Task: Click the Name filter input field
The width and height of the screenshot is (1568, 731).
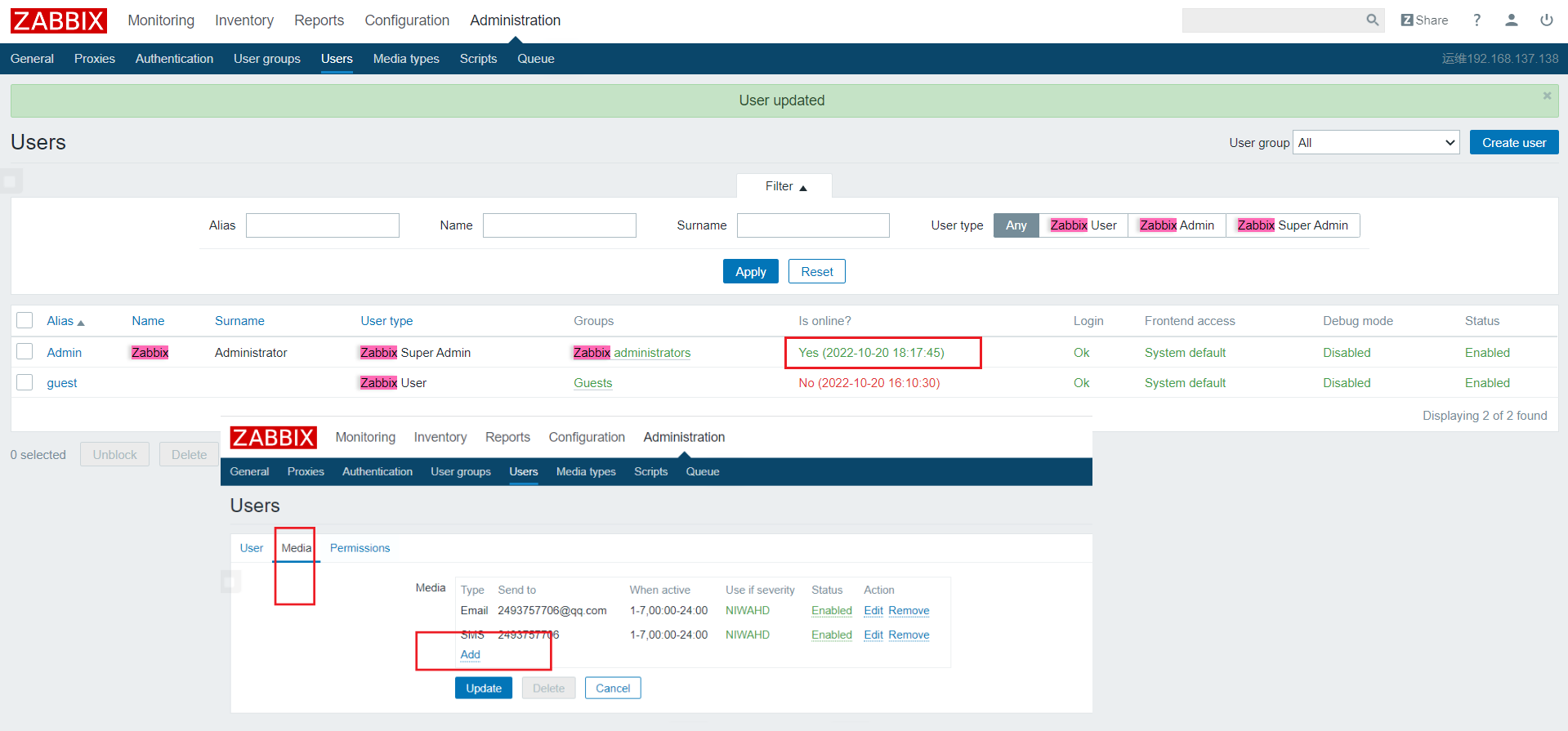Action: 560,225
